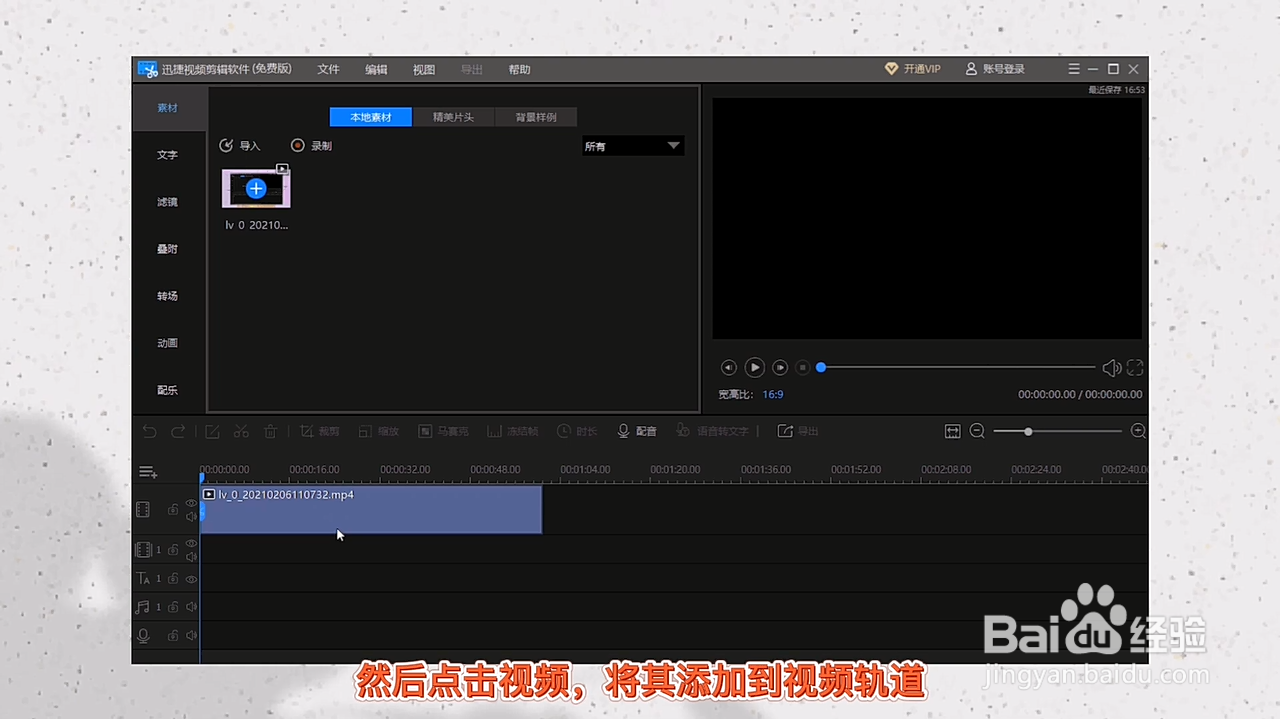Screen dimensions: 1280x719
Task: Click the 导入 import button
Action: pos(241,145)
